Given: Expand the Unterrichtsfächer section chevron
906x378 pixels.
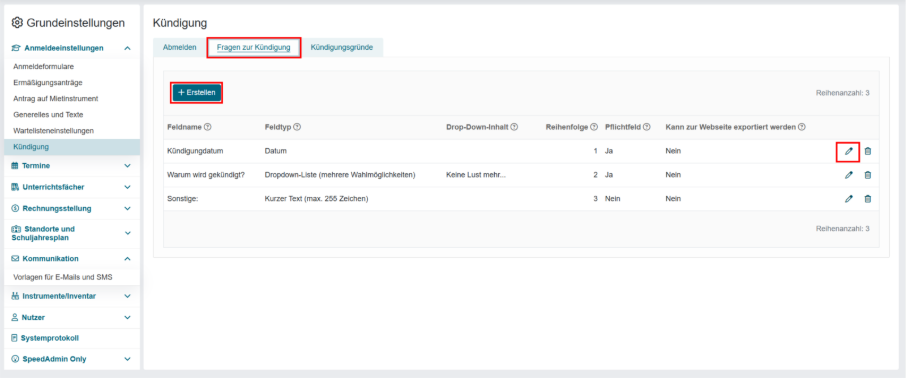Looking at the screenshot, I should [x=128, y=187].
